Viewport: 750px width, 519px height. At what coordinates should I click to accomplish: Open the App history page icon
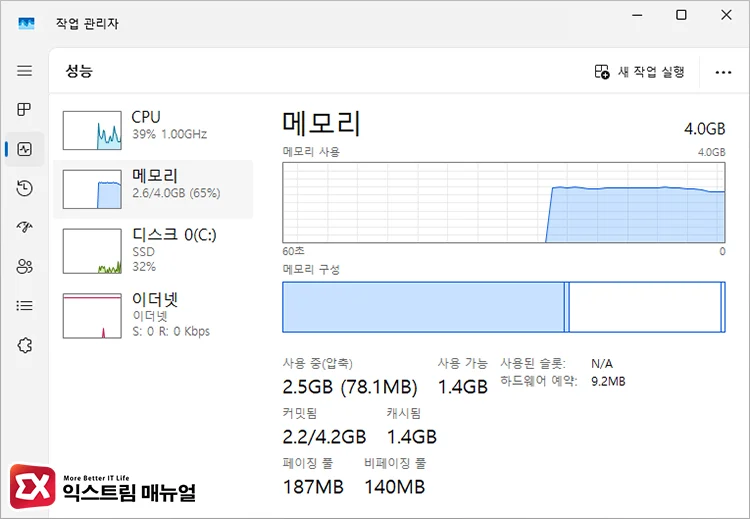[24, 188]
